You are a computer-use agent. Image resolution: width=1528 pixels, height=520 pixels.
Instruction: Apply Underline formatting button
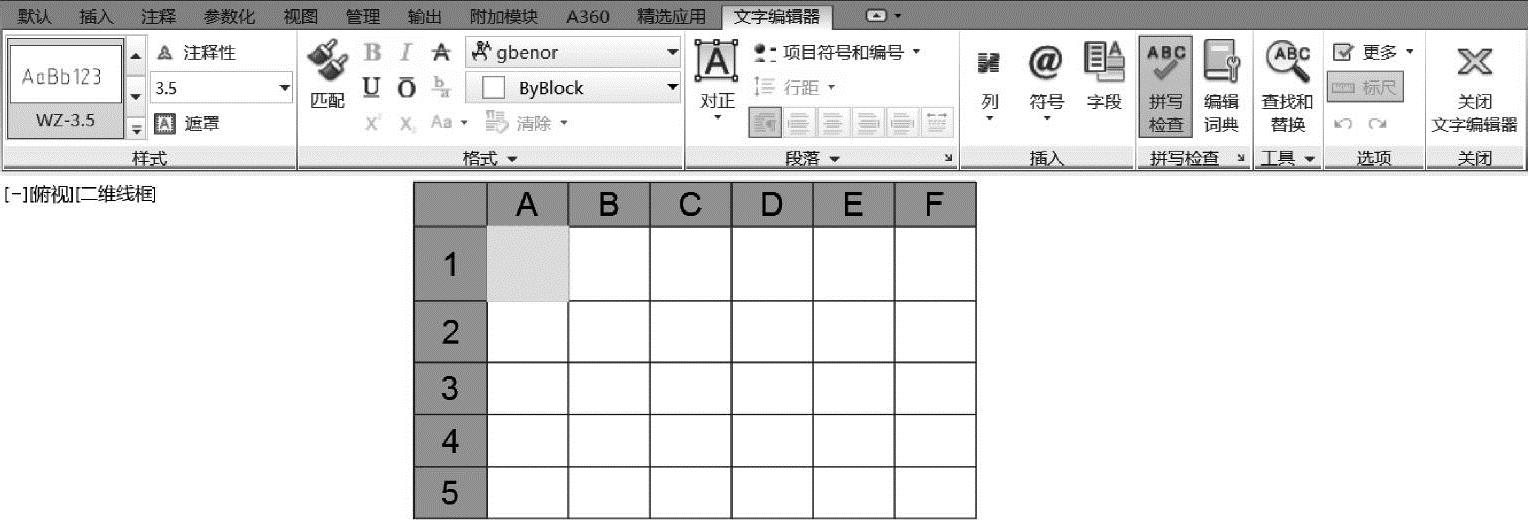(x=371, y=88)
